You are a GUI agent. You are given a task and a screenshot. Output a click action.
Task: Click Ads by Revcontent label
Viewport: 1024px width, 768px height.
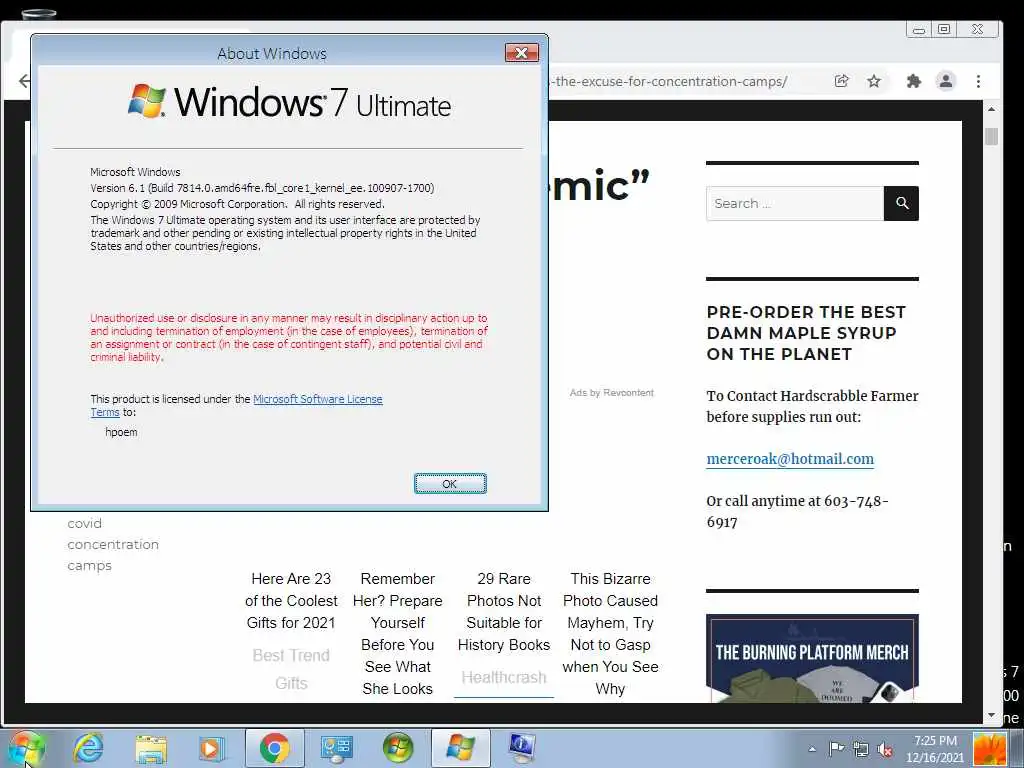(x=611, y=392)
